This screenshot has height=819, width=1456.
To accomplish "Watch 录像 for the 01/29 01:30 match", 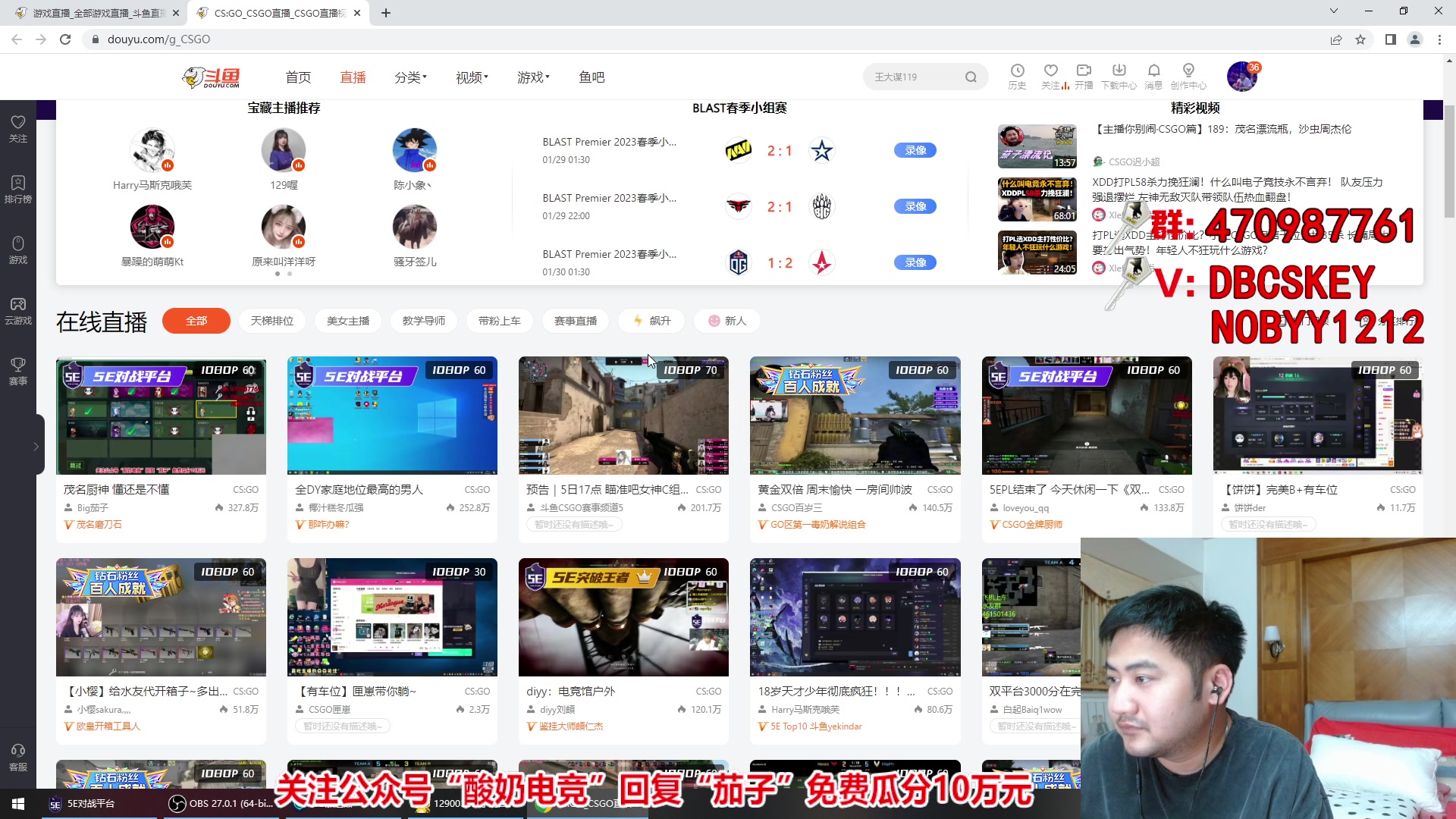I will pos(915,150).
